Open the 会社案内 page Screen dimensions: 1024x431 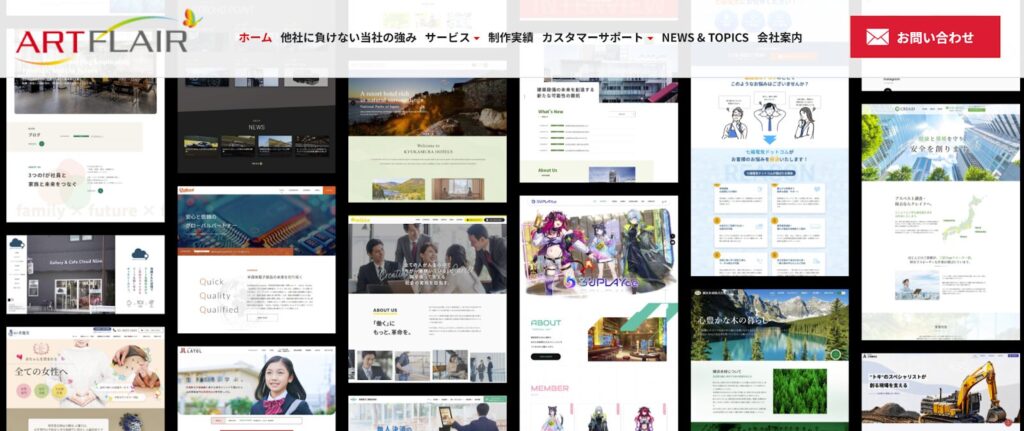point(779,37)
